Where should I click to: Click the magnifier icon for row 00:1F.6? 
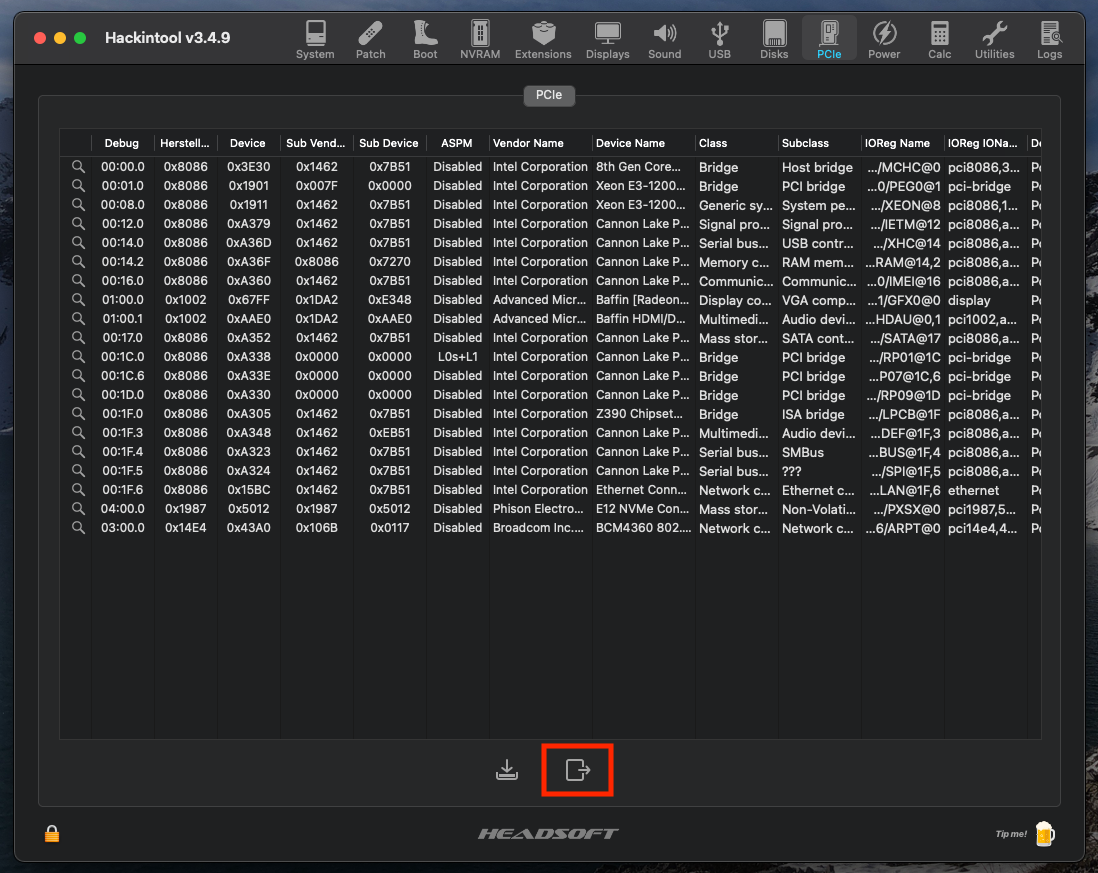coord(78,489)
